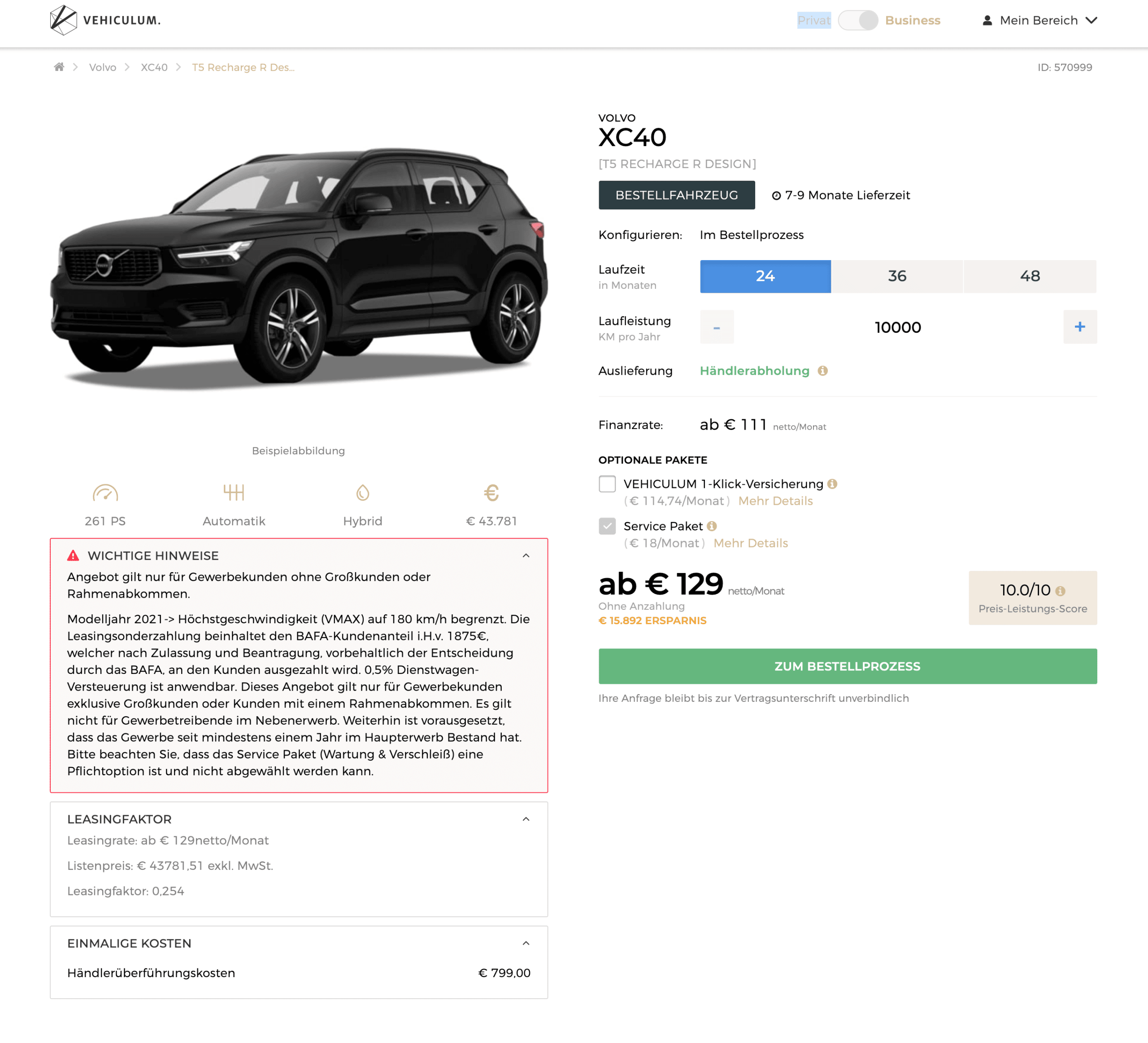Image resolution: width=1148 pixels, height=1043 pixels.
Task: Click the Händlerabholung info icon
Action: point(822,371)
